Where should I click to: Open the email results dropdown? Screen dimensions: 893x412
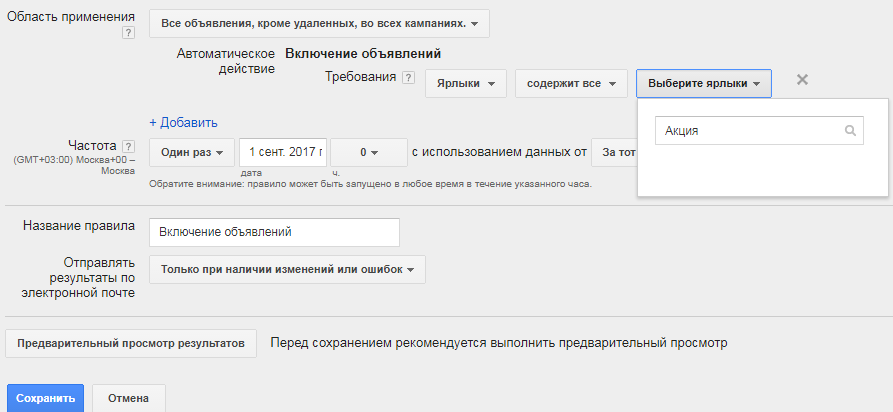pyautogui.click(x=287, y=270)
